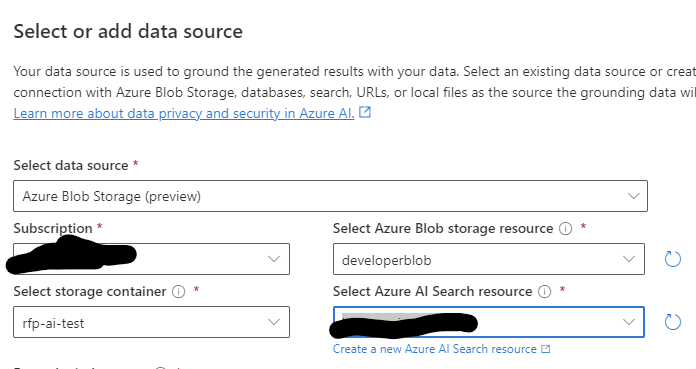Refresh the Azure Blob storage resource list
The width and height of the screenshot is (696, 369).
point(672,259)
